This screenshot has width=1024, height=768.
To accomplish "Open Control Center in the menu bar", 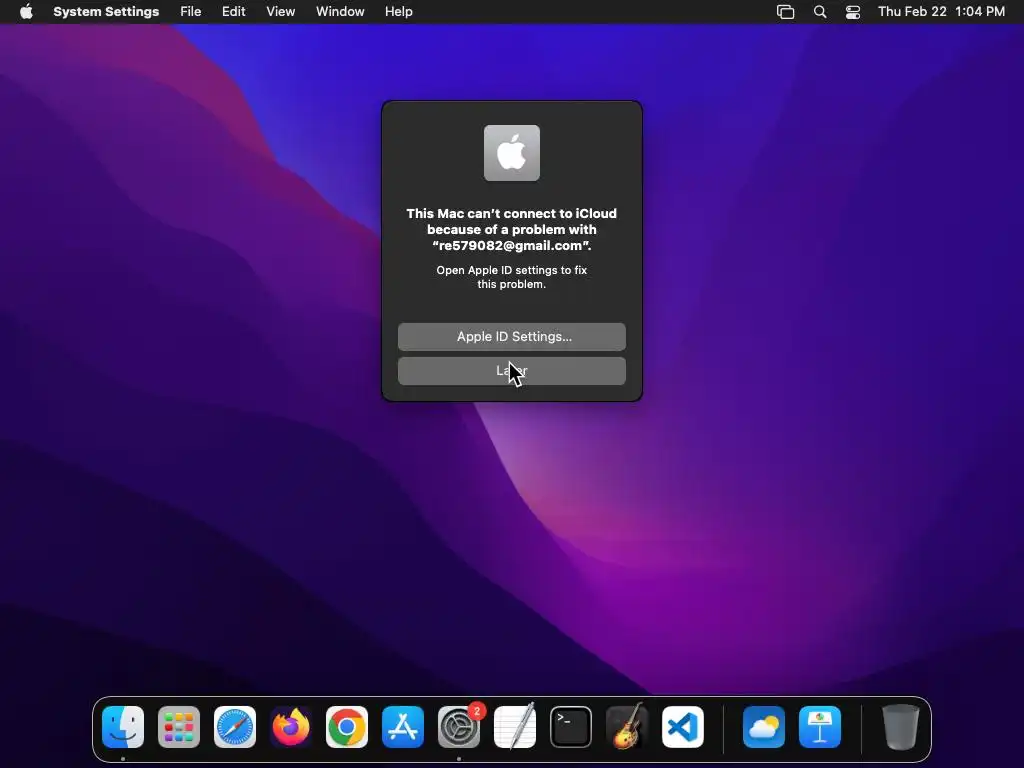I will (853, 12).
